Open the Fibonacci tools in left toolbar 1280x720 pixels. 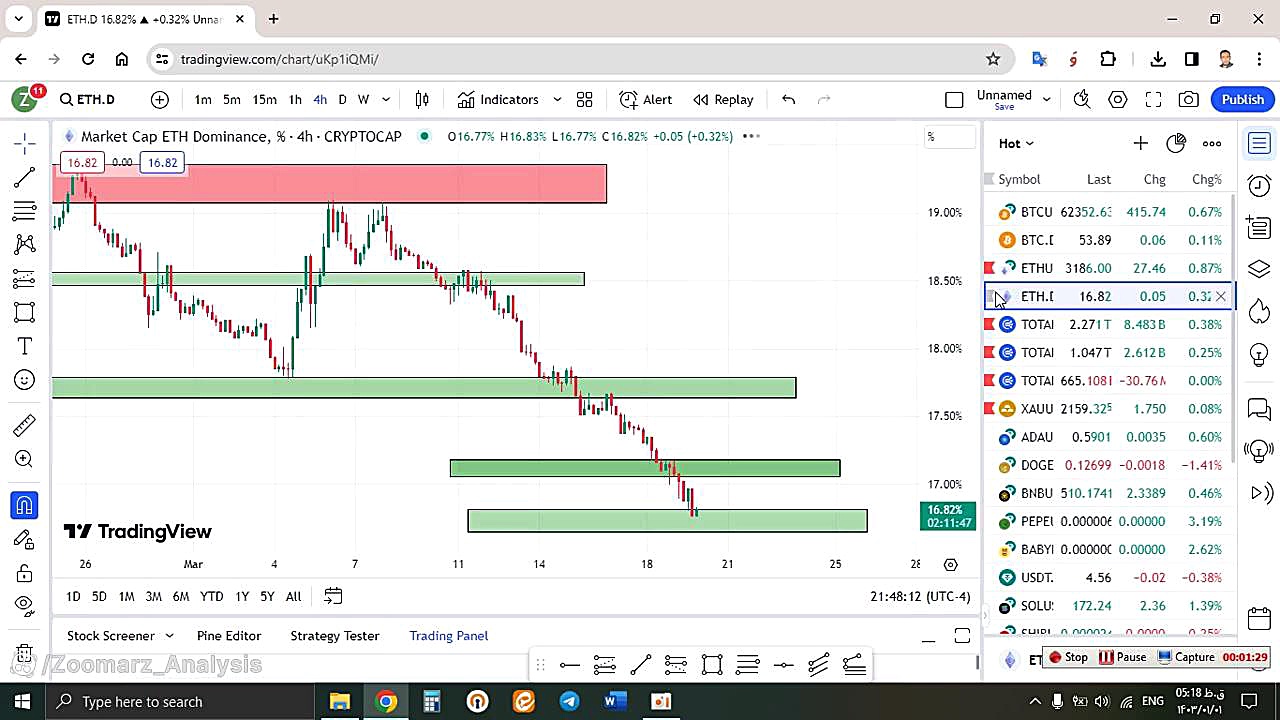coord(25,211)
